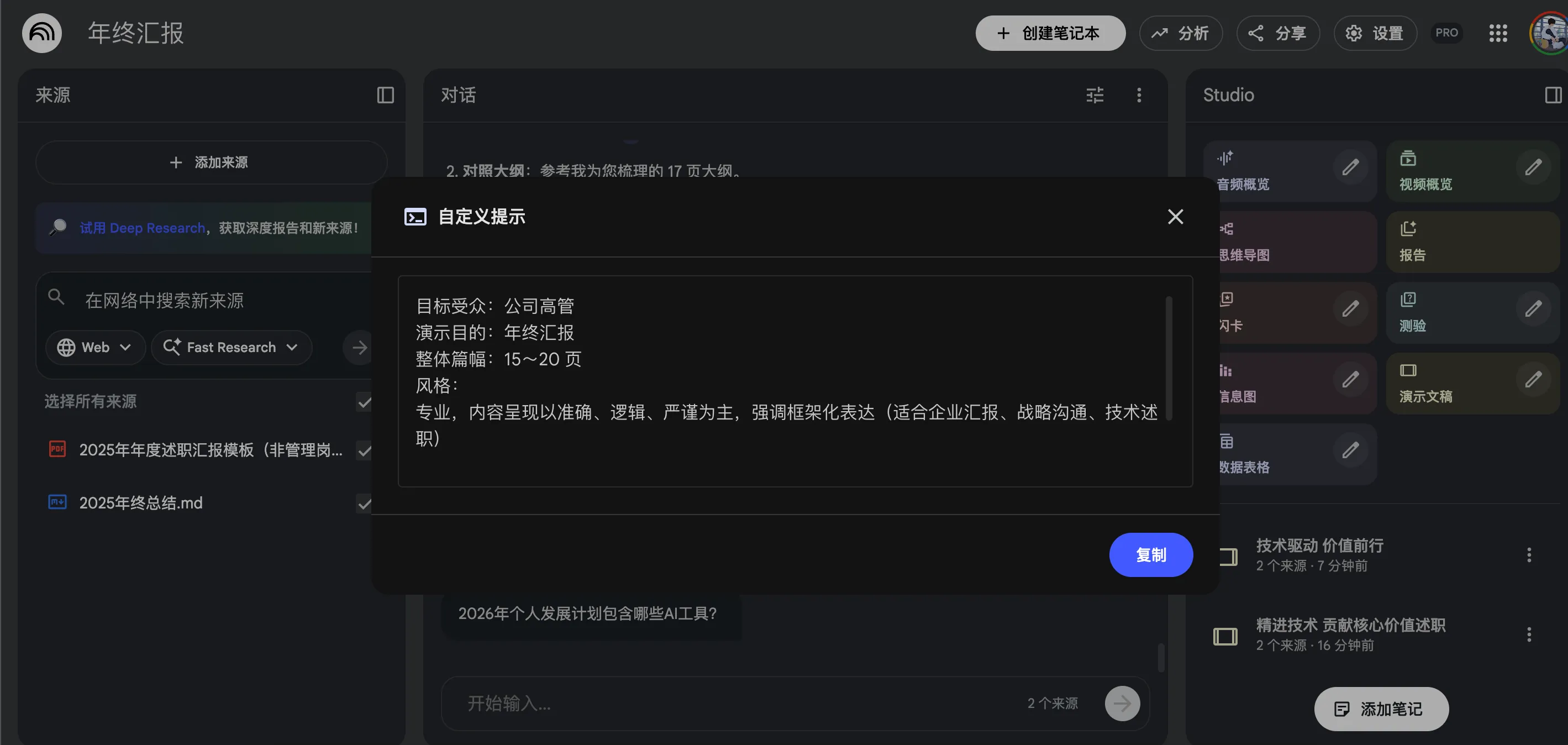Click the 复制 copy button

(1150, 554)
